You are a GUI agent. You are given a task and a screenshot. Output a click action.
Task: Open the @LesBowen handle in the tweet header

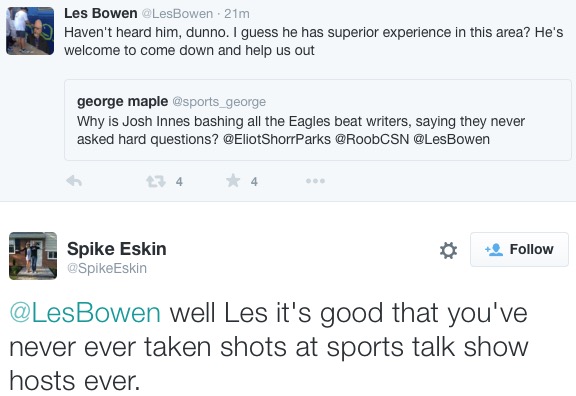coord(177,14)
